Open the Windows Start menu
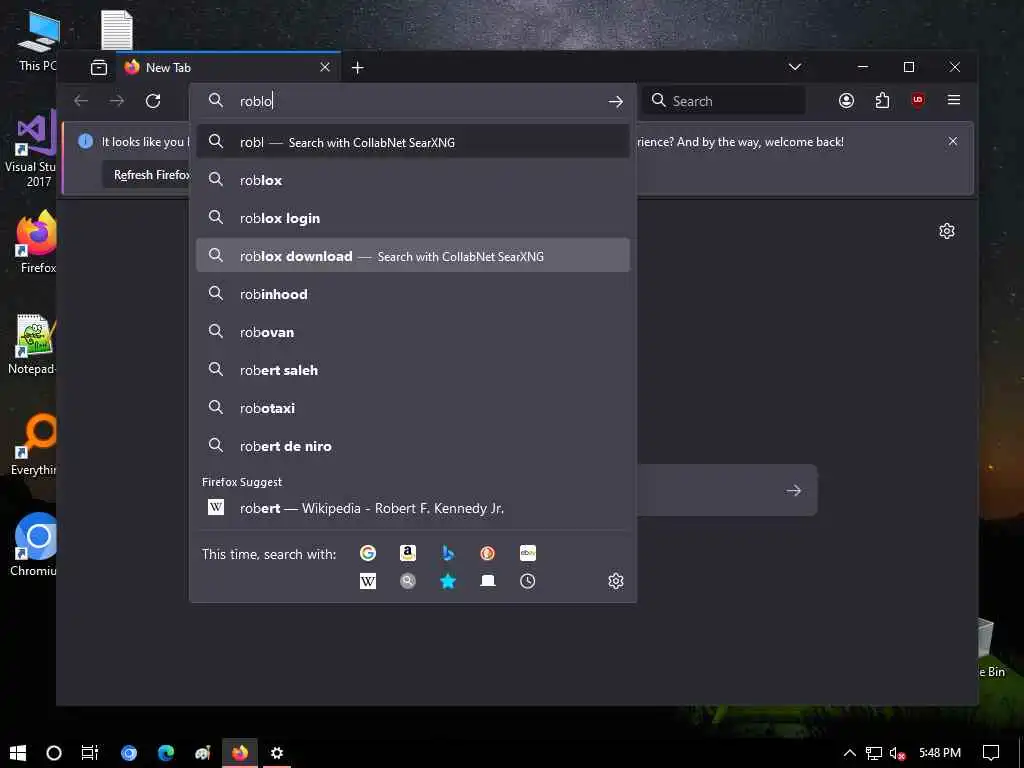 (x=18, y=753)
